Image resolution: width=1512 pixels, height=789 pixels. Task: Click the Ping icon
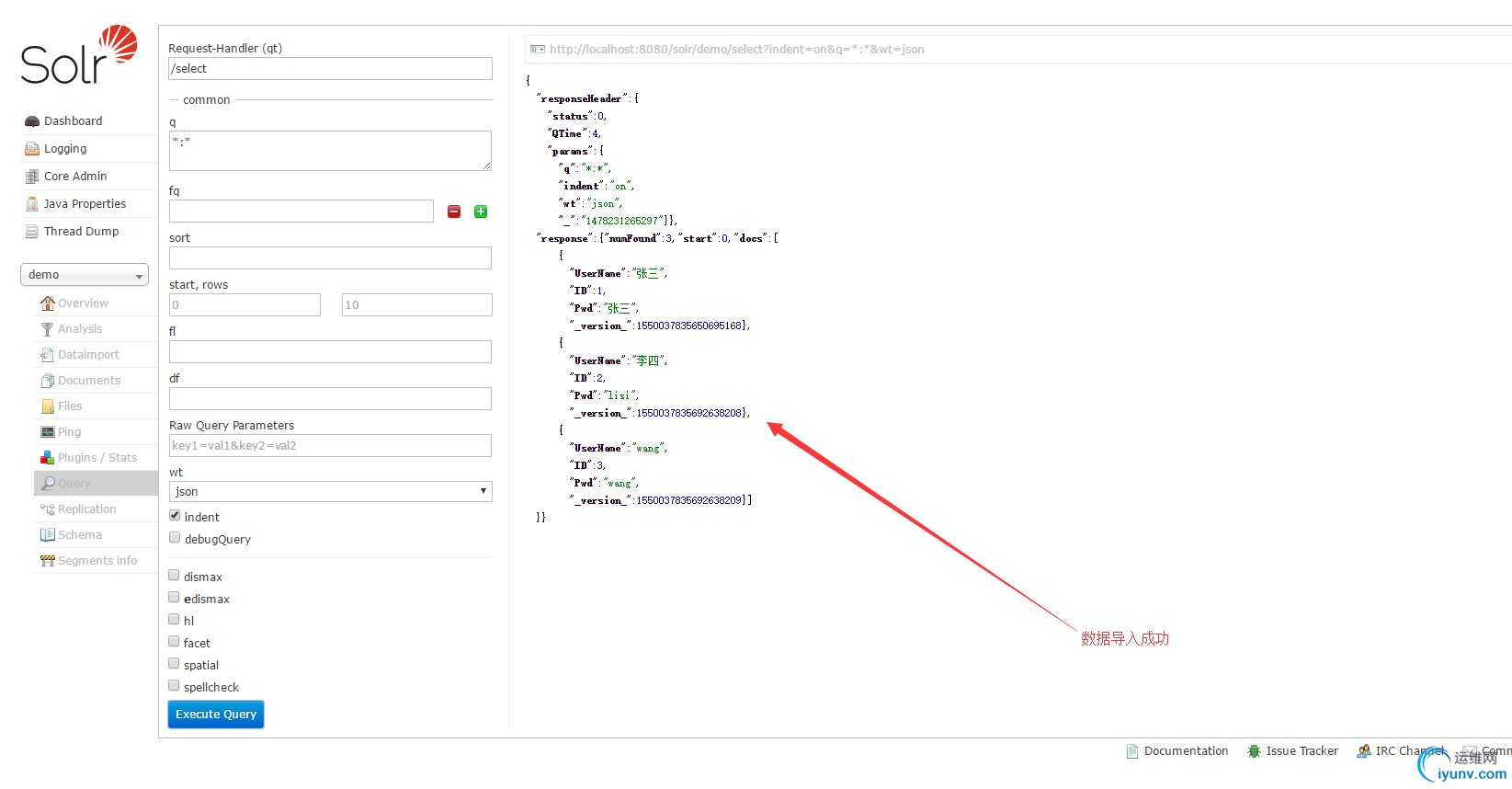(x=48, y=432)
